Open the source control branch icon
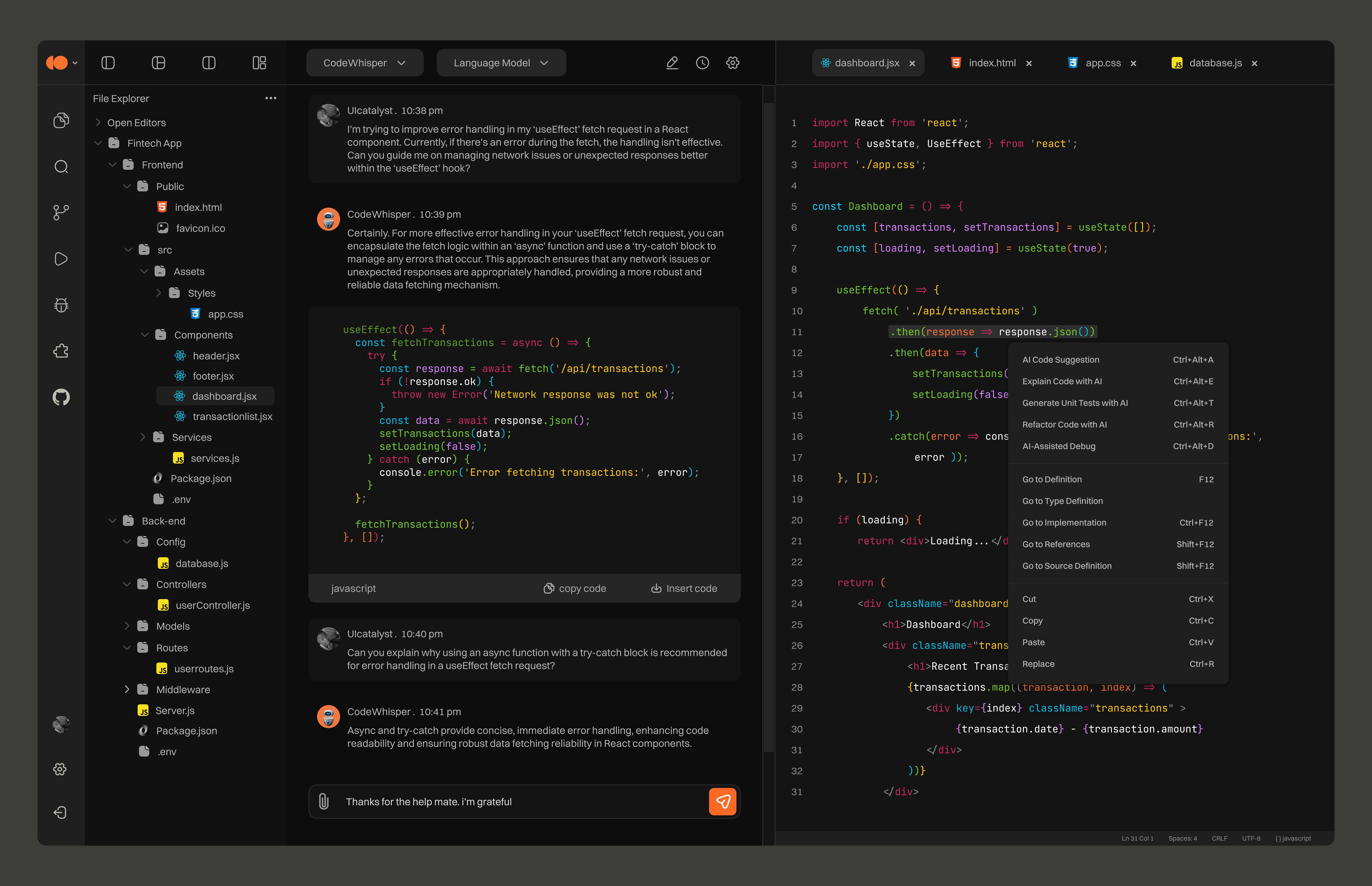The height and width of the screenshot is (886, 1372). click(61, 212)
